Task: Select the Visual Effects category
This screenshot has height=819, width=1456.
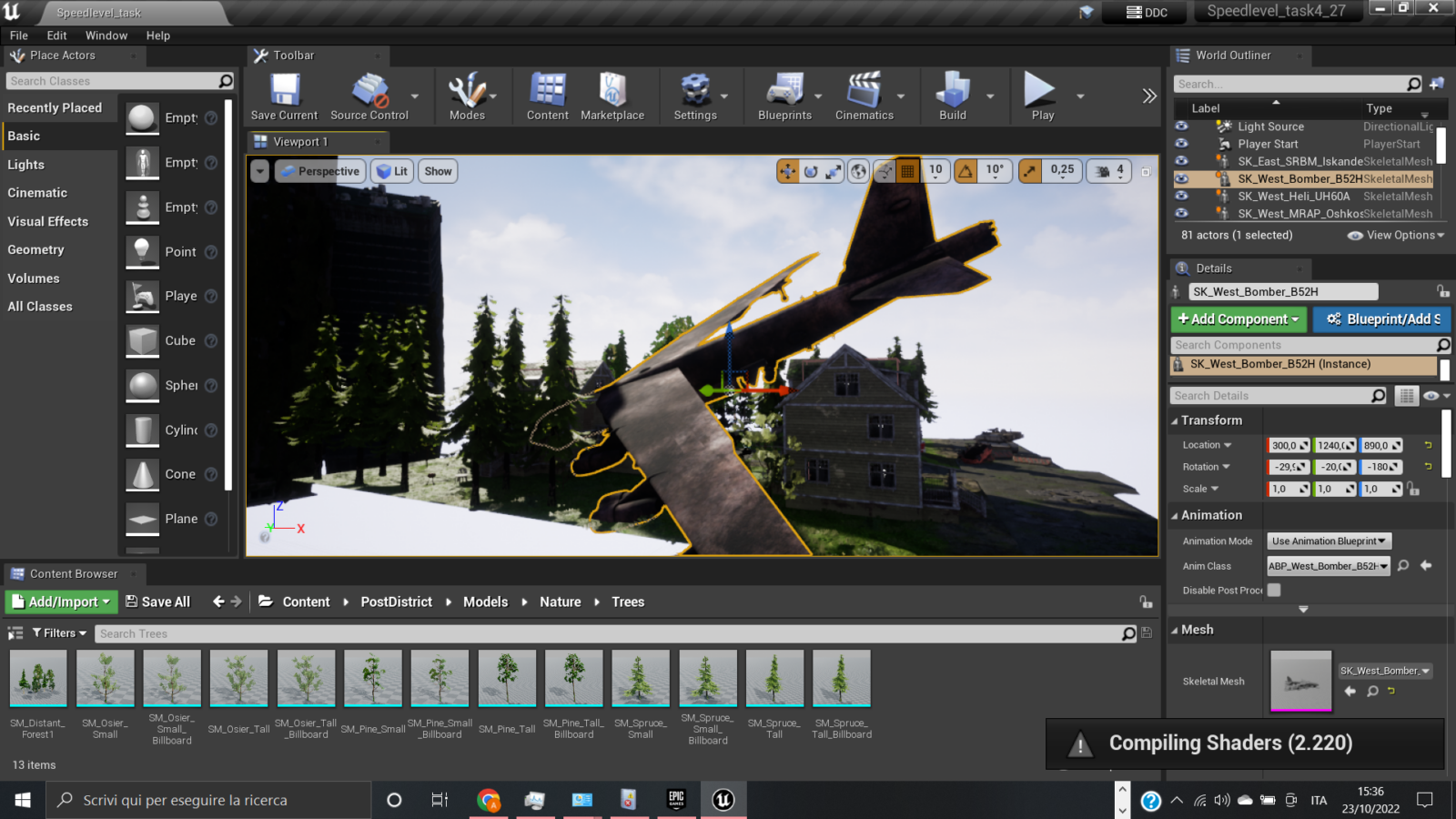Action: coord(48,221)
